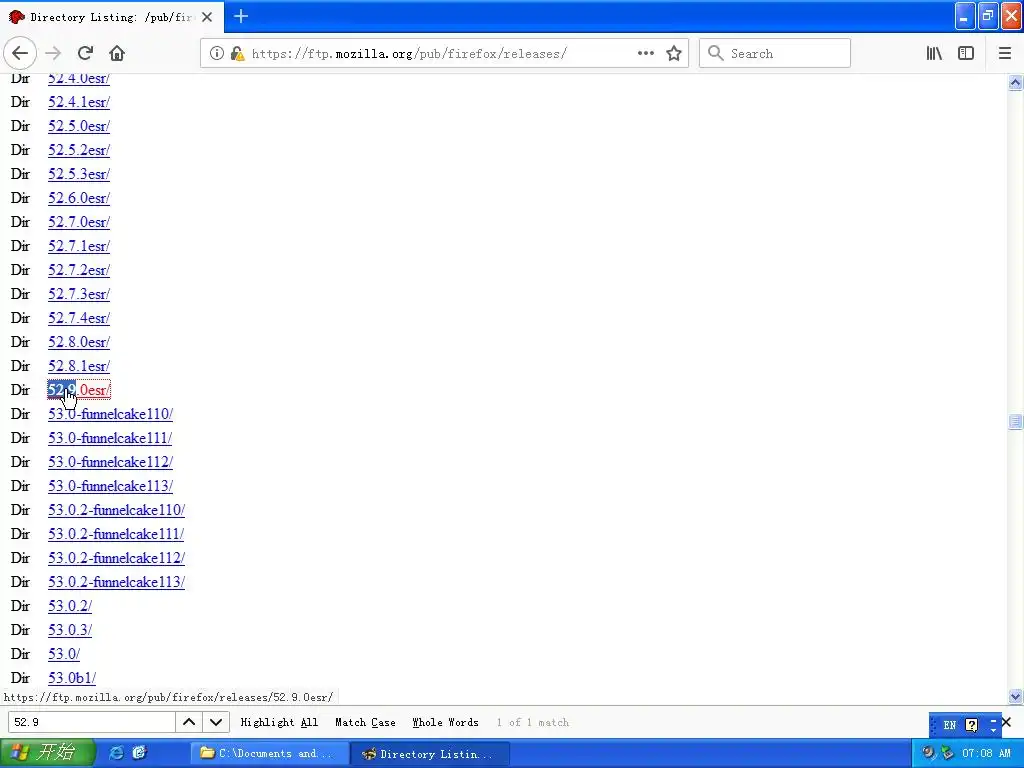The image size is (1024, 768).
Task: Open the 52.7.3esr/ directory link
Action: tap(79, 294)
